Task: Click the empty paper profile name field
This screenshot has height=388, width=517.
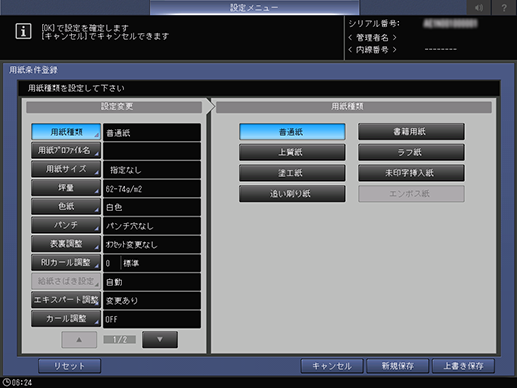Action: (152, 151)
